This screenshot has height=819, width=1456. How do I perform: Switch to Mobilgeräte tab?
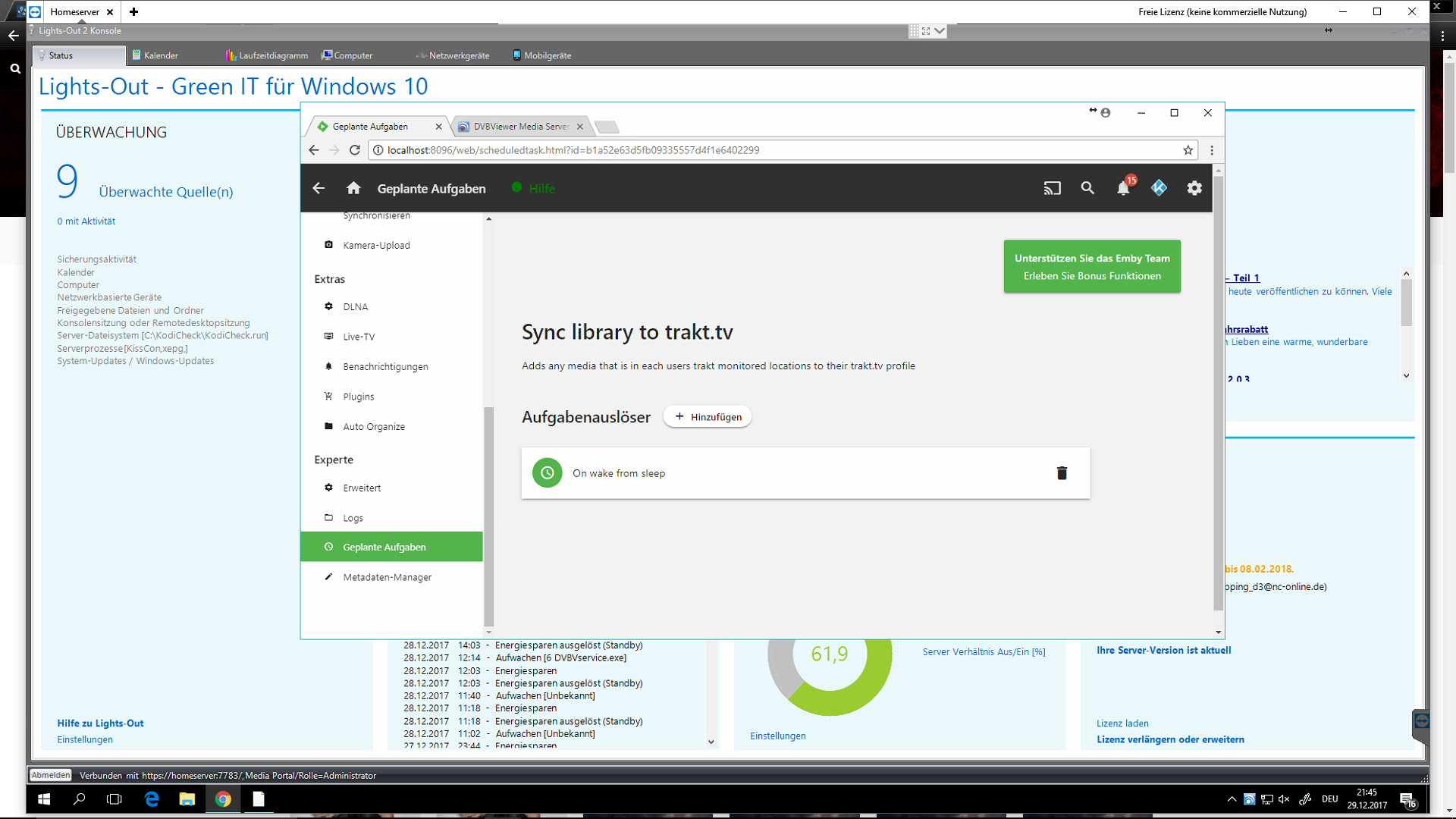542,55
